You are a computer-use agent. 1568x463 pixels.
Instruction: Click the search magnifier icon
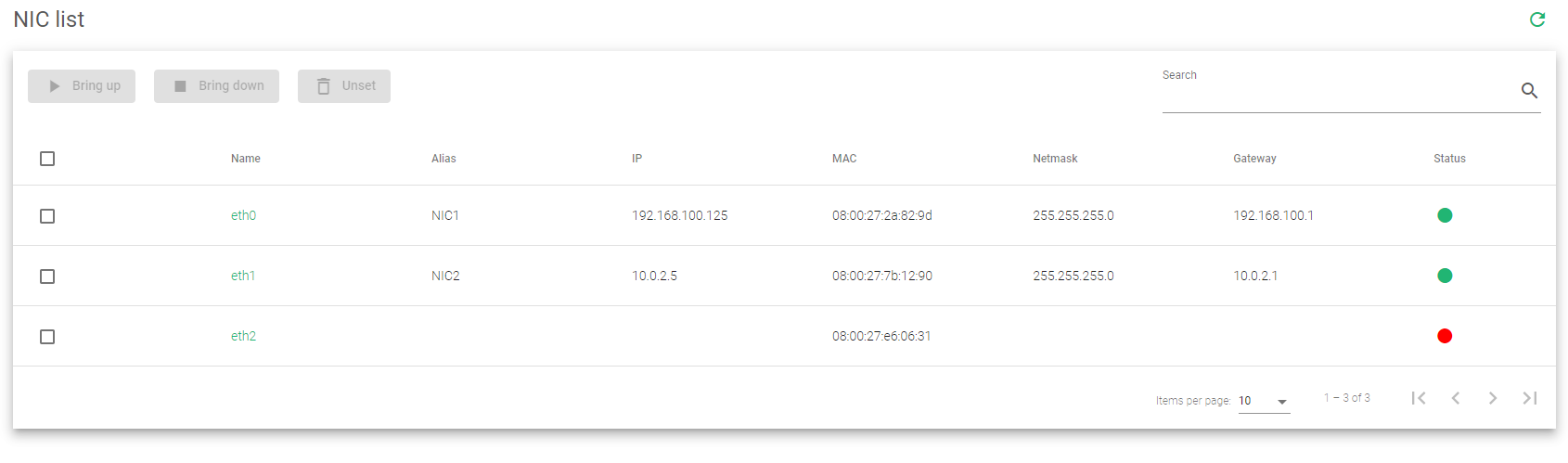[x=1529, y=90]
